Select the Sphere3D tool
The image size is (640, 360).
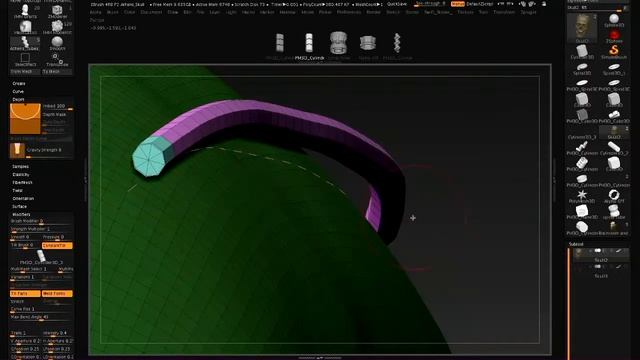pyautogui.click(x=614, y=20)
